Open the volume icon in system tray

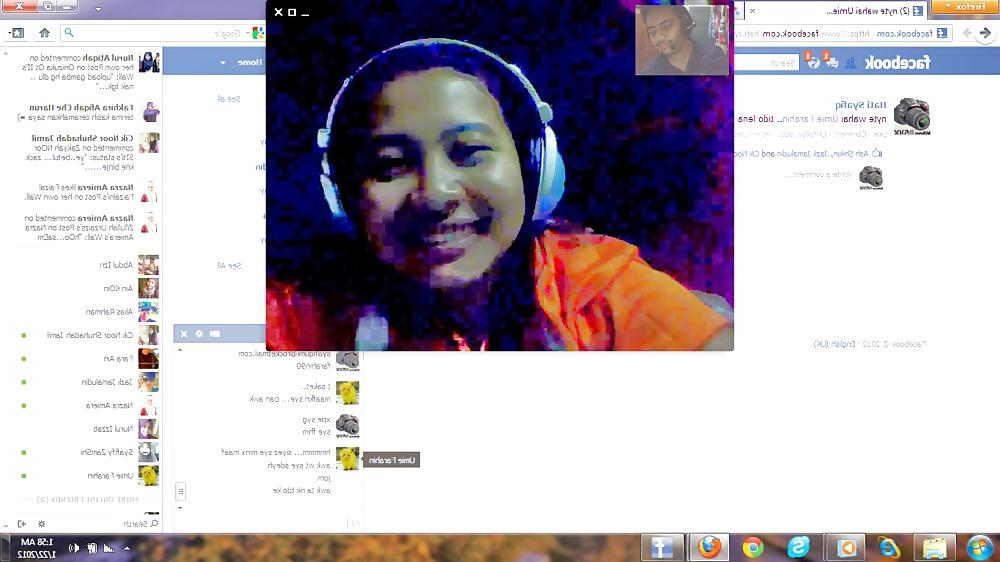tap(73, 548)
